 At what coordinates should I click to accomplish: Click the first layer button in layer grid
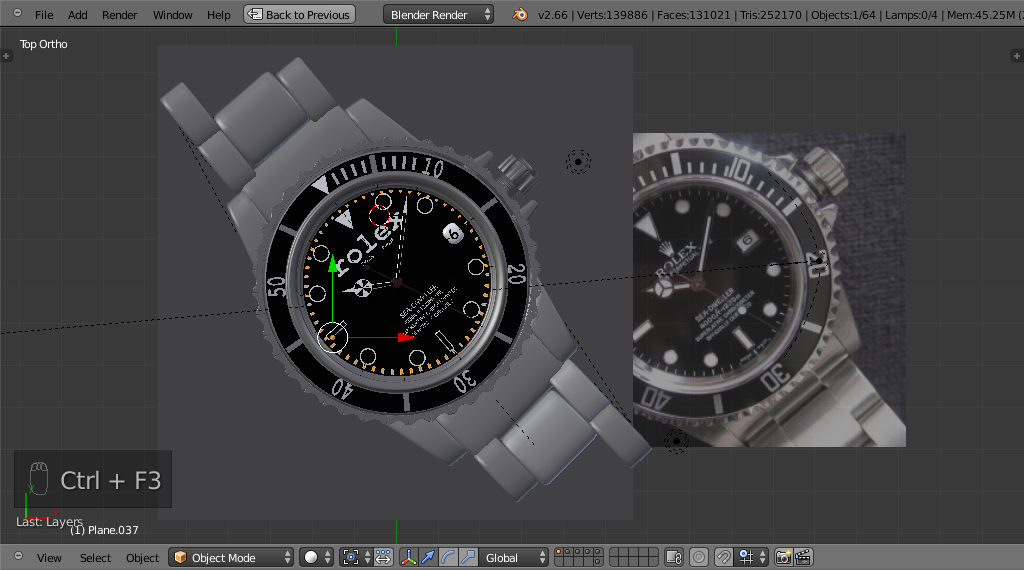click(x=559, y=553)
